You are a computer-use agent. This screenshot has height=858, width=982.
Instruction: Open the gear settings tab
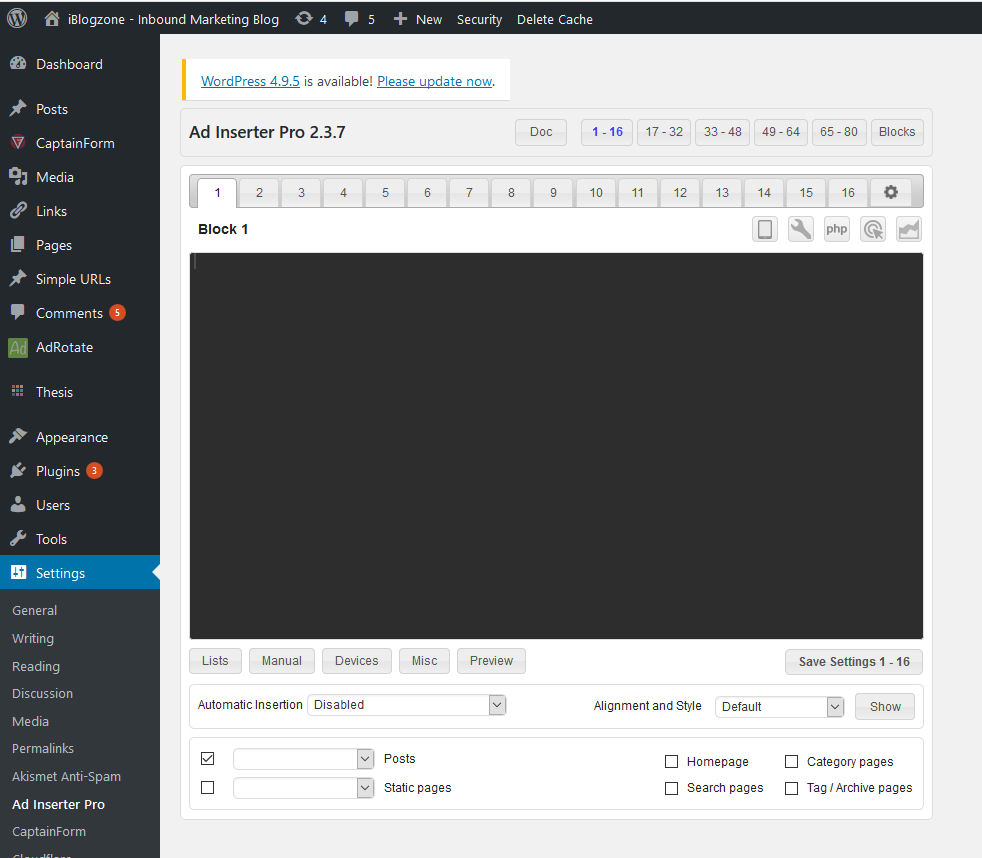[x=891, y=192]
